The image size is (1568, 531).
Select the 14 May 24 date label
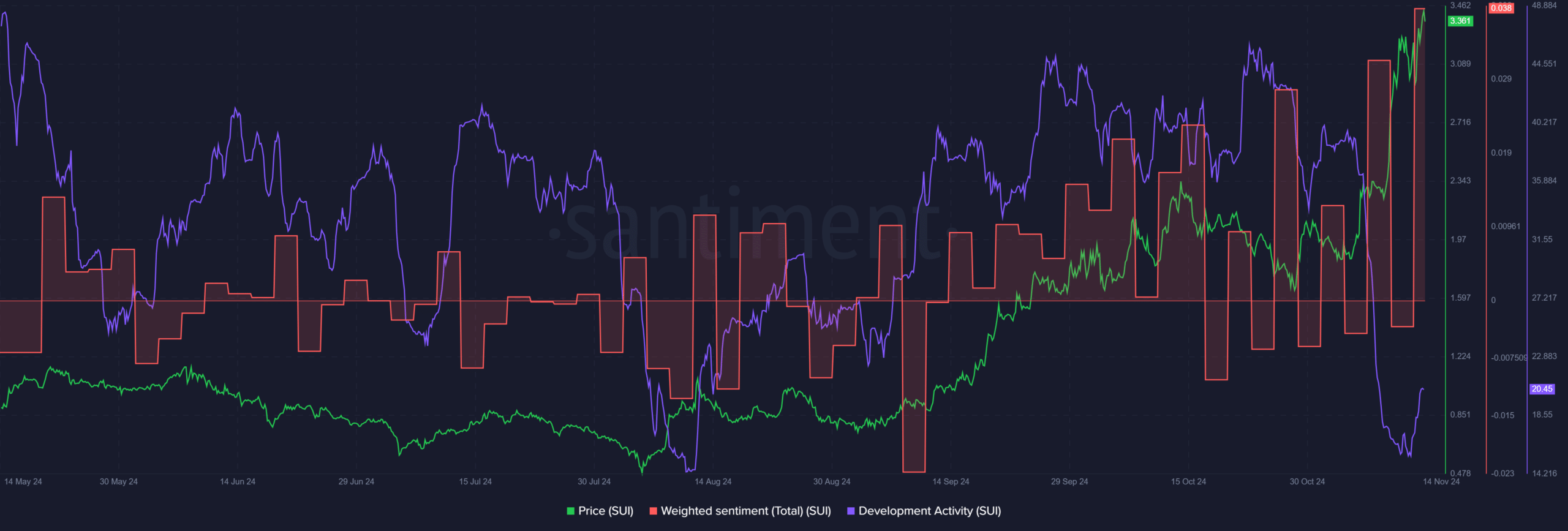[23, 481]
